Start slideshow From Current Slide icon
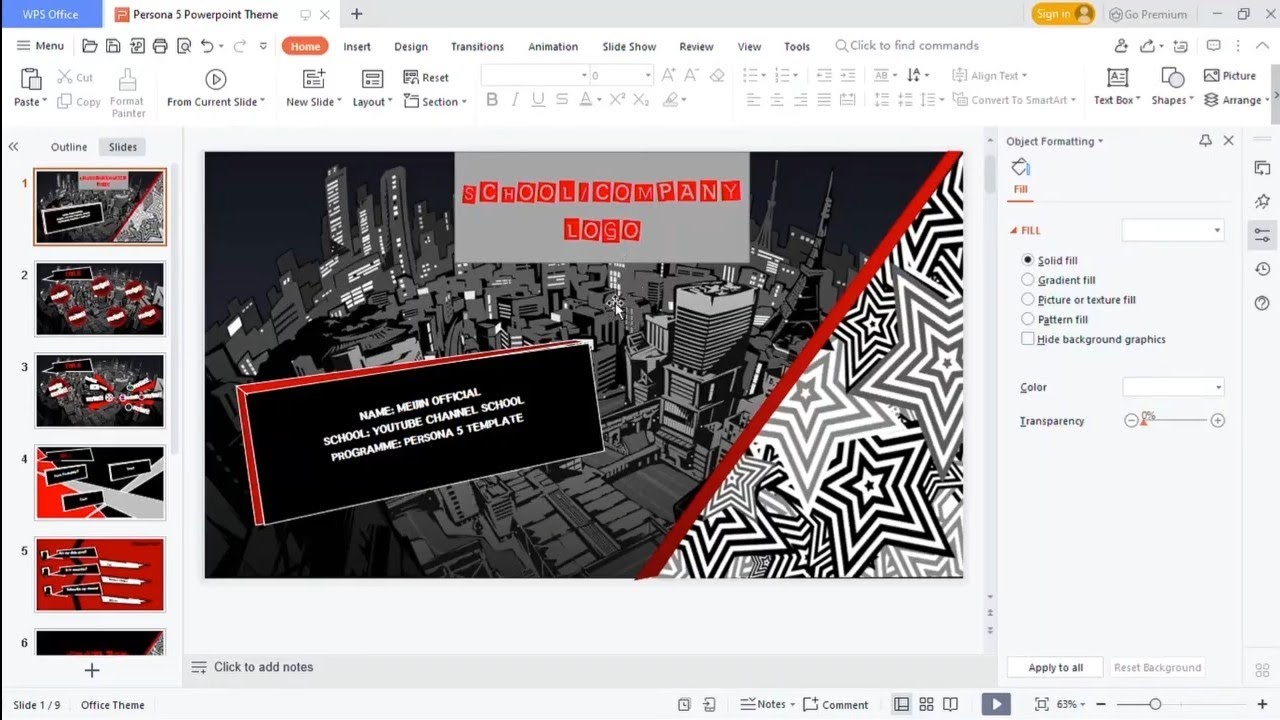Image resolution: width=1280 pixels, height=720 pixels. [216, 79]
